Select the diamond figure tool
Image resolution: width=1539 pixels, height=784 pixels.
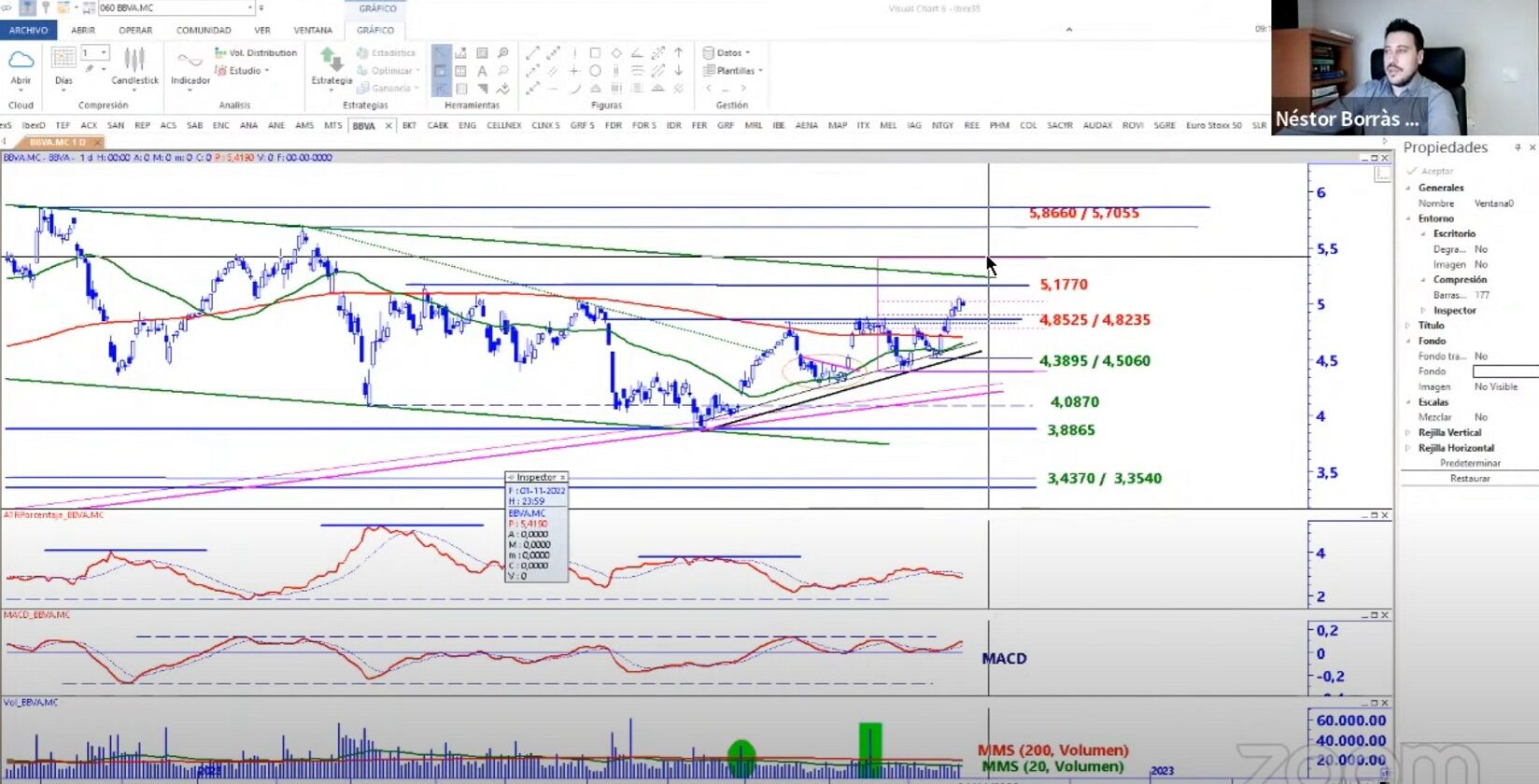616,53
